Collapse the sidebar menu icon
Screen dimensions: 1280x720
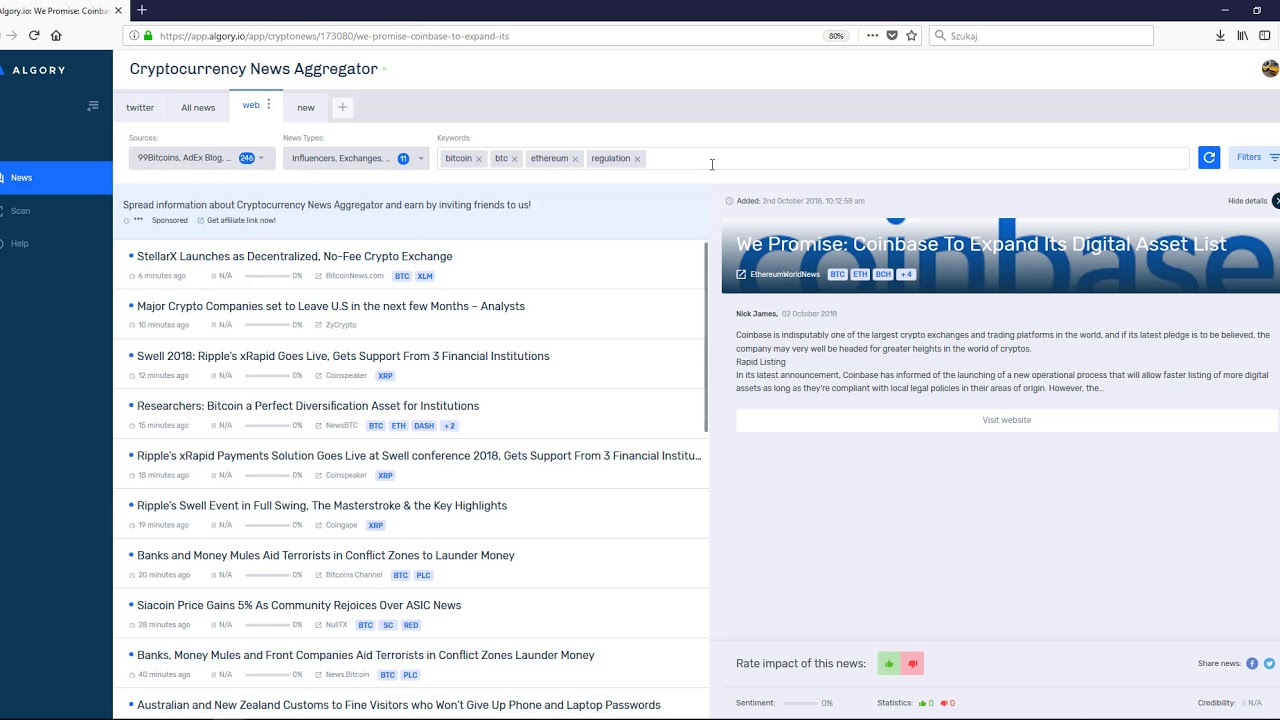click(93, 106)
